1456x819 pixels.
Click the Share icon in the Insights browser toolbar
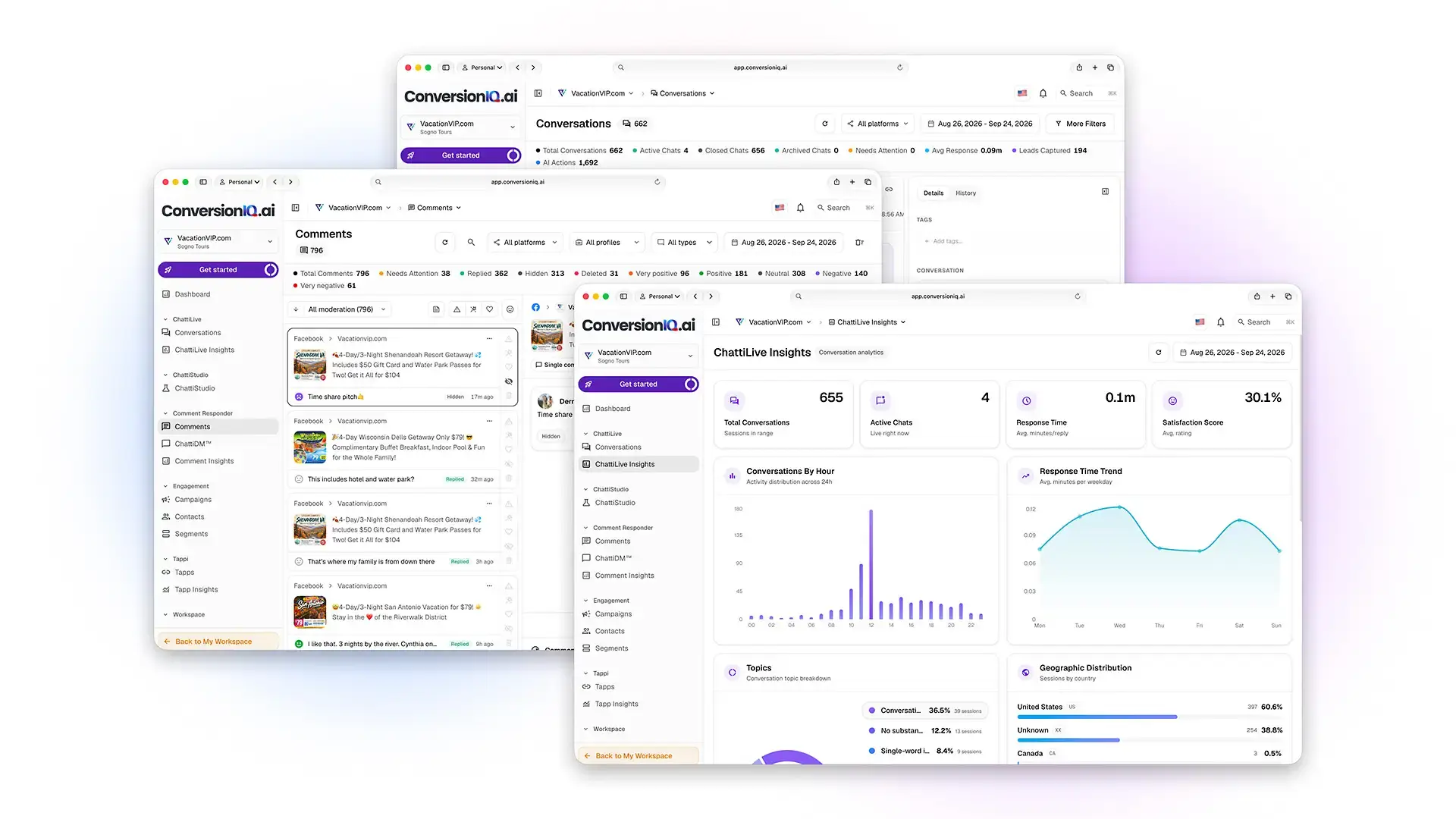click(x=1257, y=297)
